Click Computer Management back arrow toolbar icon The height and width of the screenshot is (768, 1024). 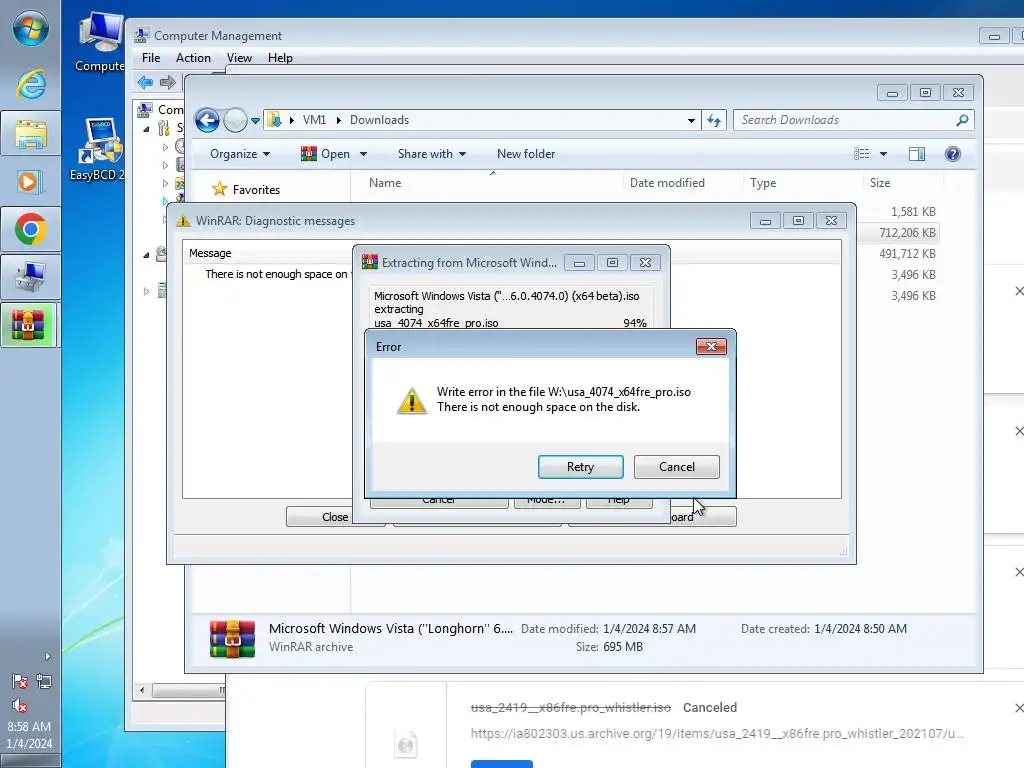point(145,82)
